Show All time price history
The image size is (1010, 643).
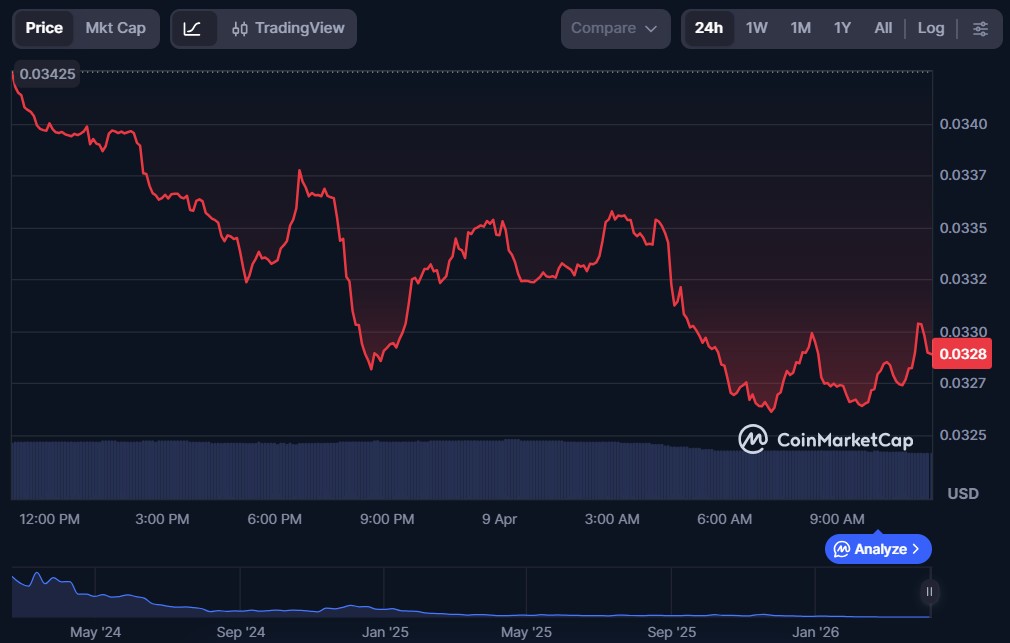point(883,28)
